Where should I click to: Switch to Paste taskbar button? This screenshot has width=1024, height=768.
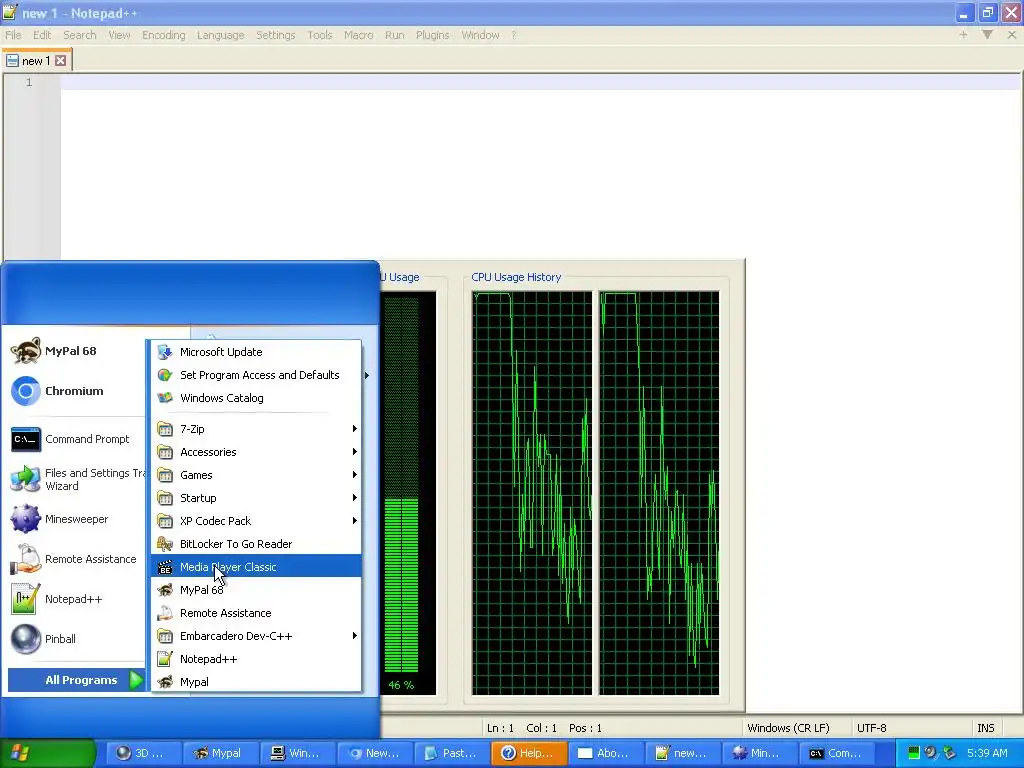pos(451,753)
